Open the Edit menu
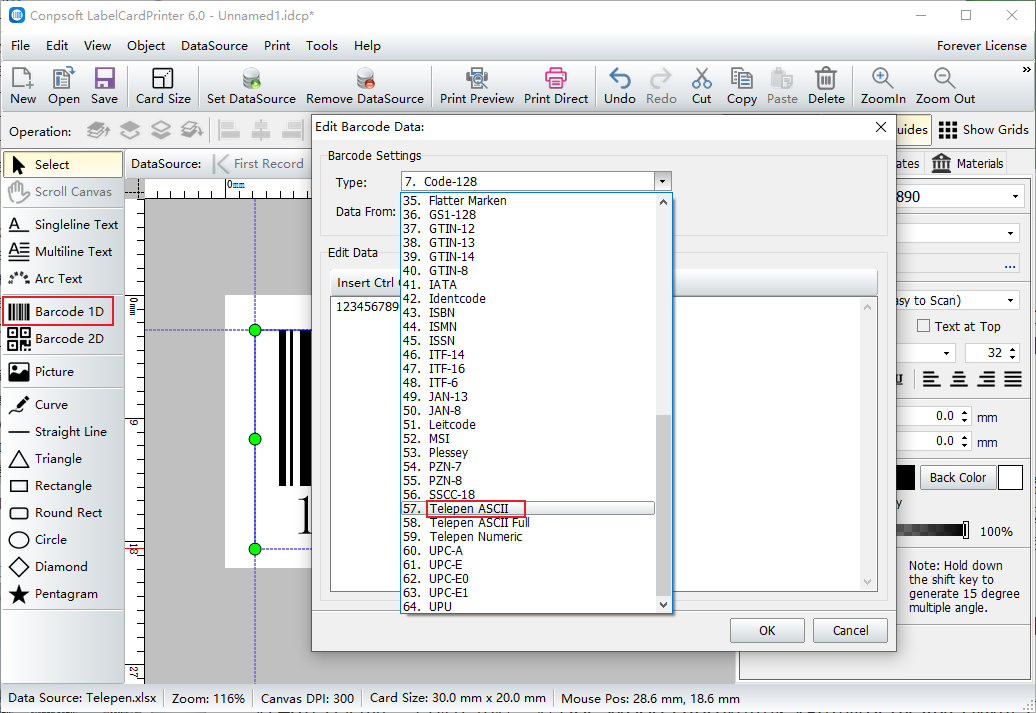Viewport: 1036px width, 713px height. point(57,46)
